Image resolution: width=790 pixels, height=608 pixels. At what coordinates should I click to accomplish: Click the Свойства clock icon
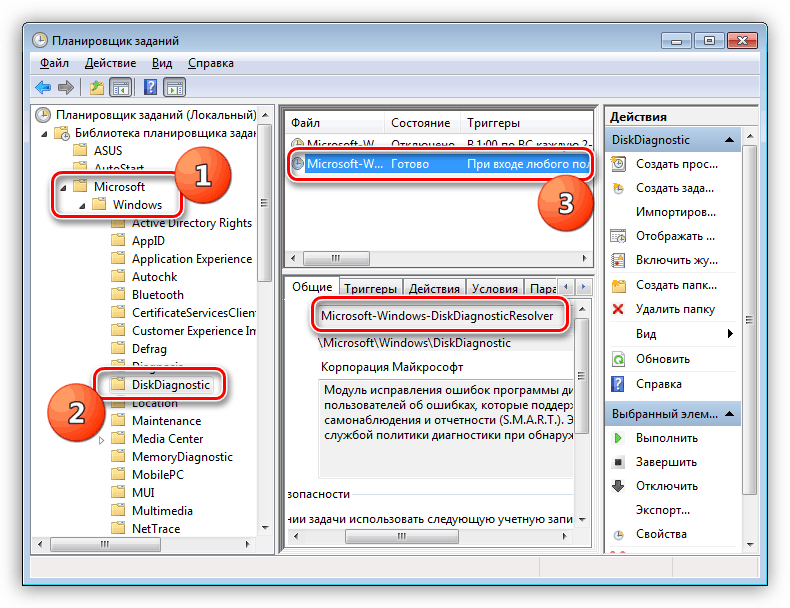tap(619, 534)
